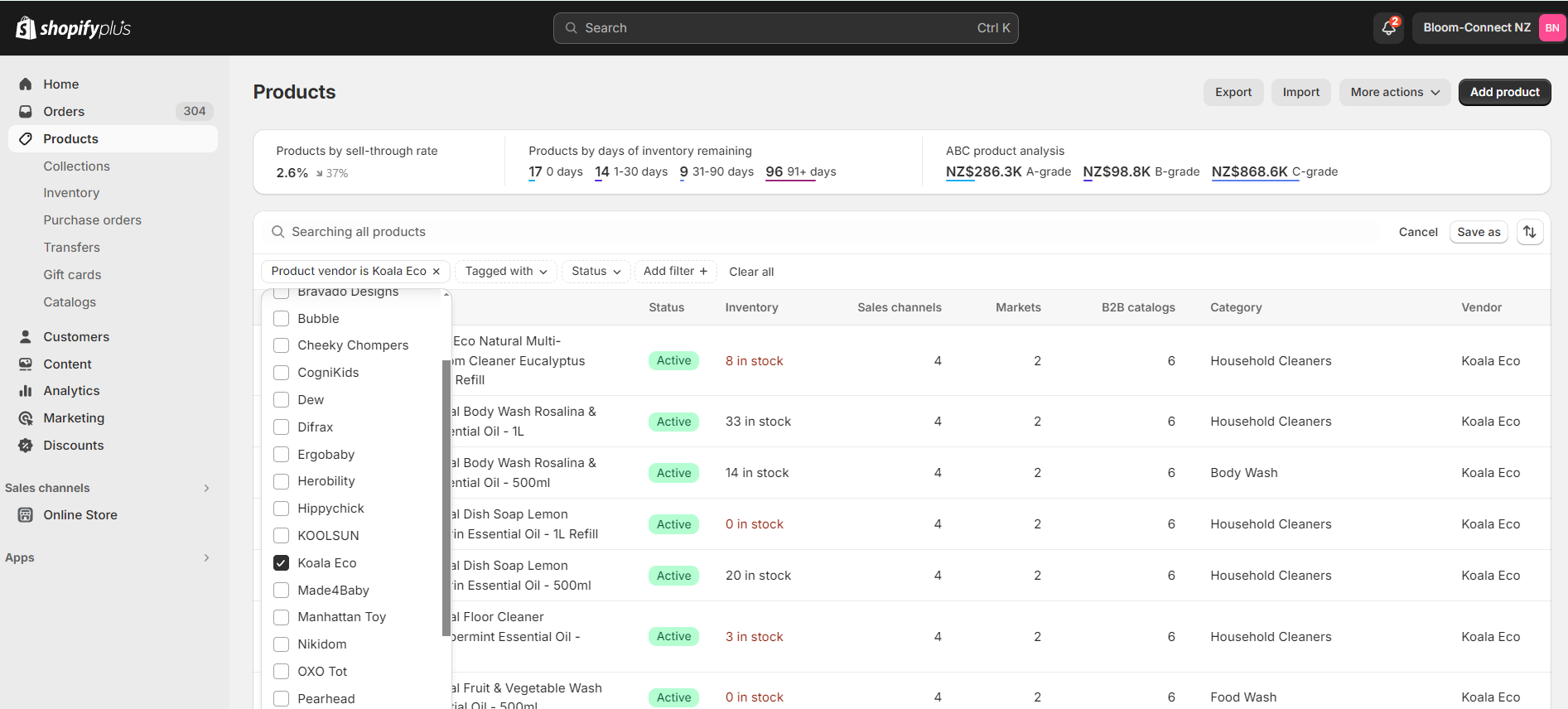
Task: Click the sort arrows button
Action: pyautogui.click(x=1530, y=232)
